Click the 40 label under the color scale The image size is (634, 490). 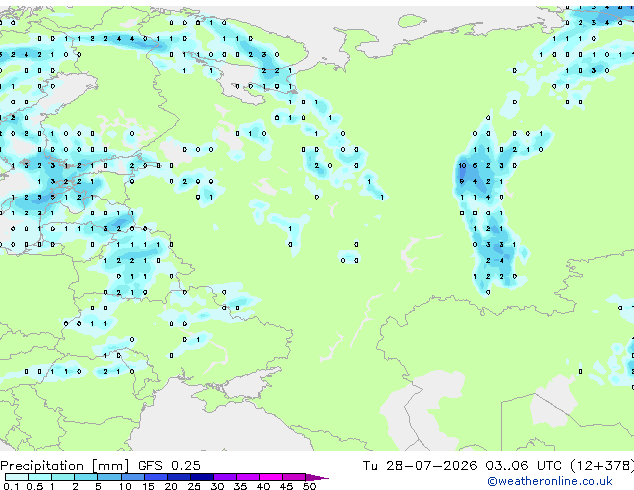pyautogui.click(x=263, y=486)
